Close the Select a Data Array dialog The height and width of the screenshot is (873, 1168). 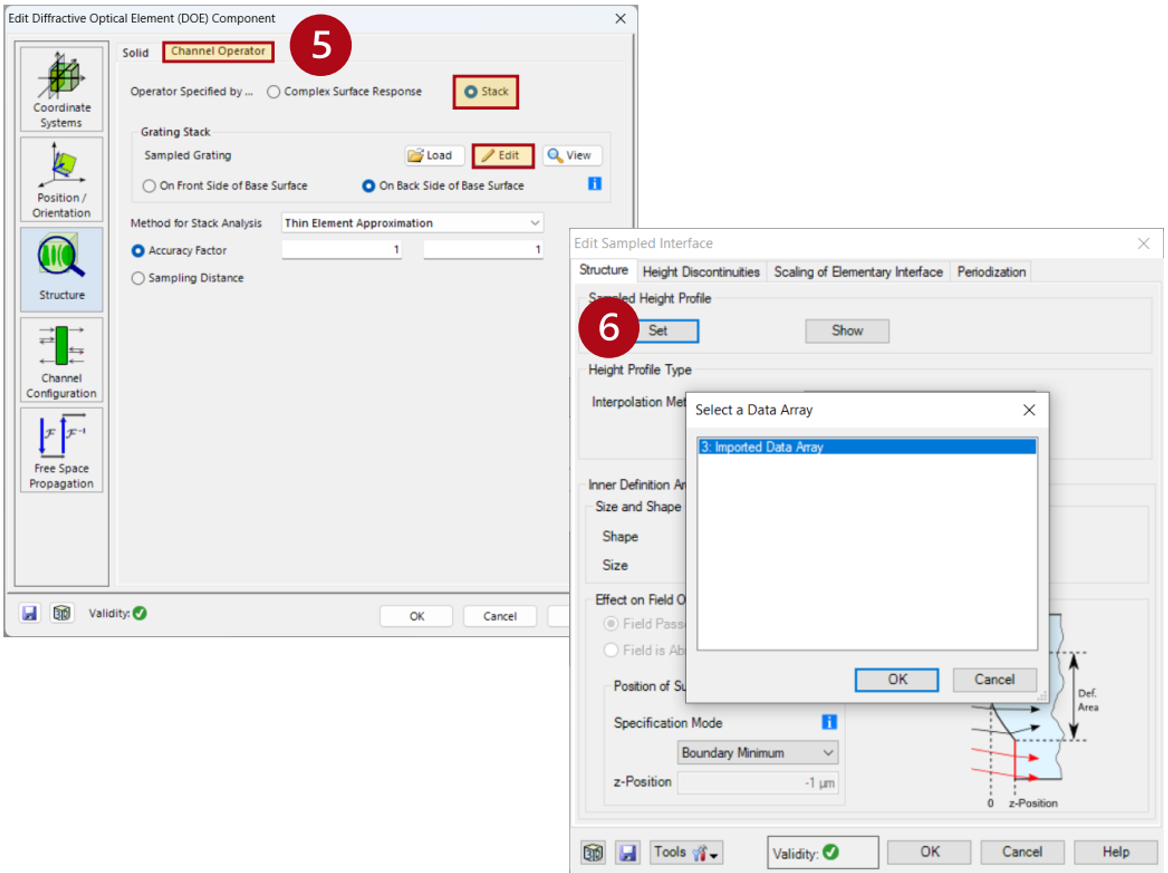(1029, 410)
